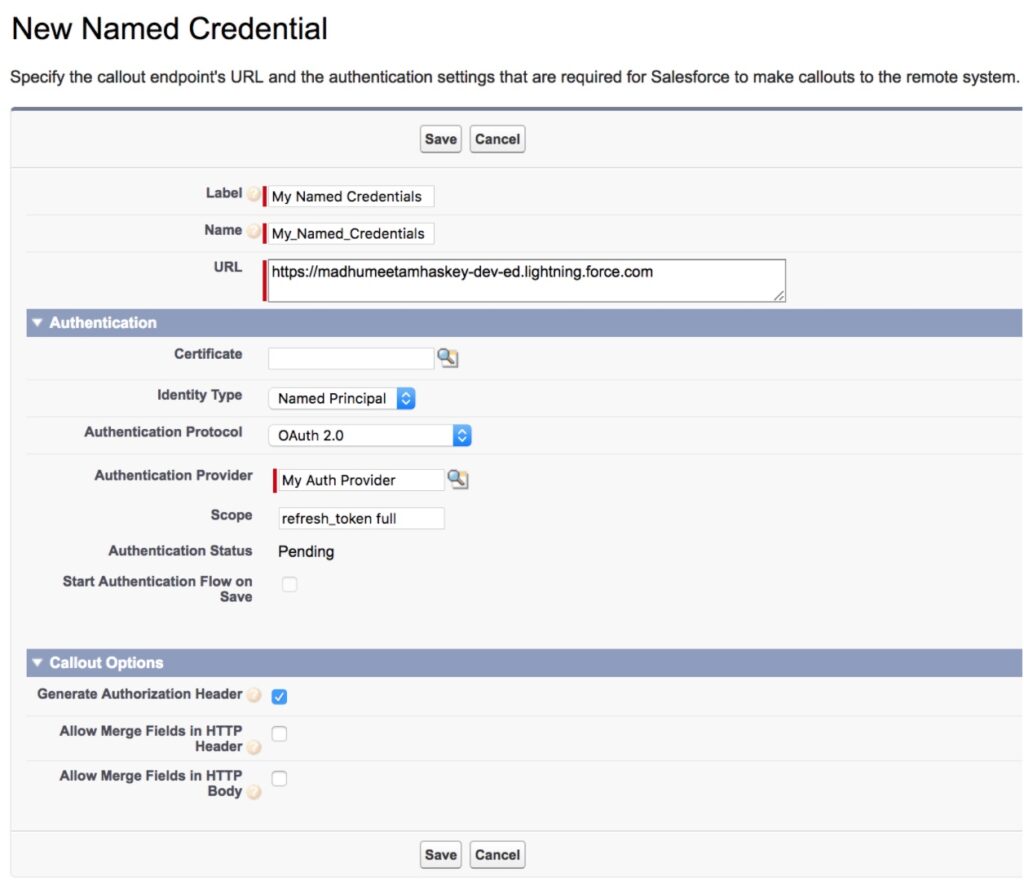Uncheck Generate Authorization Header

pyautogui.click(x=279, y=696)
